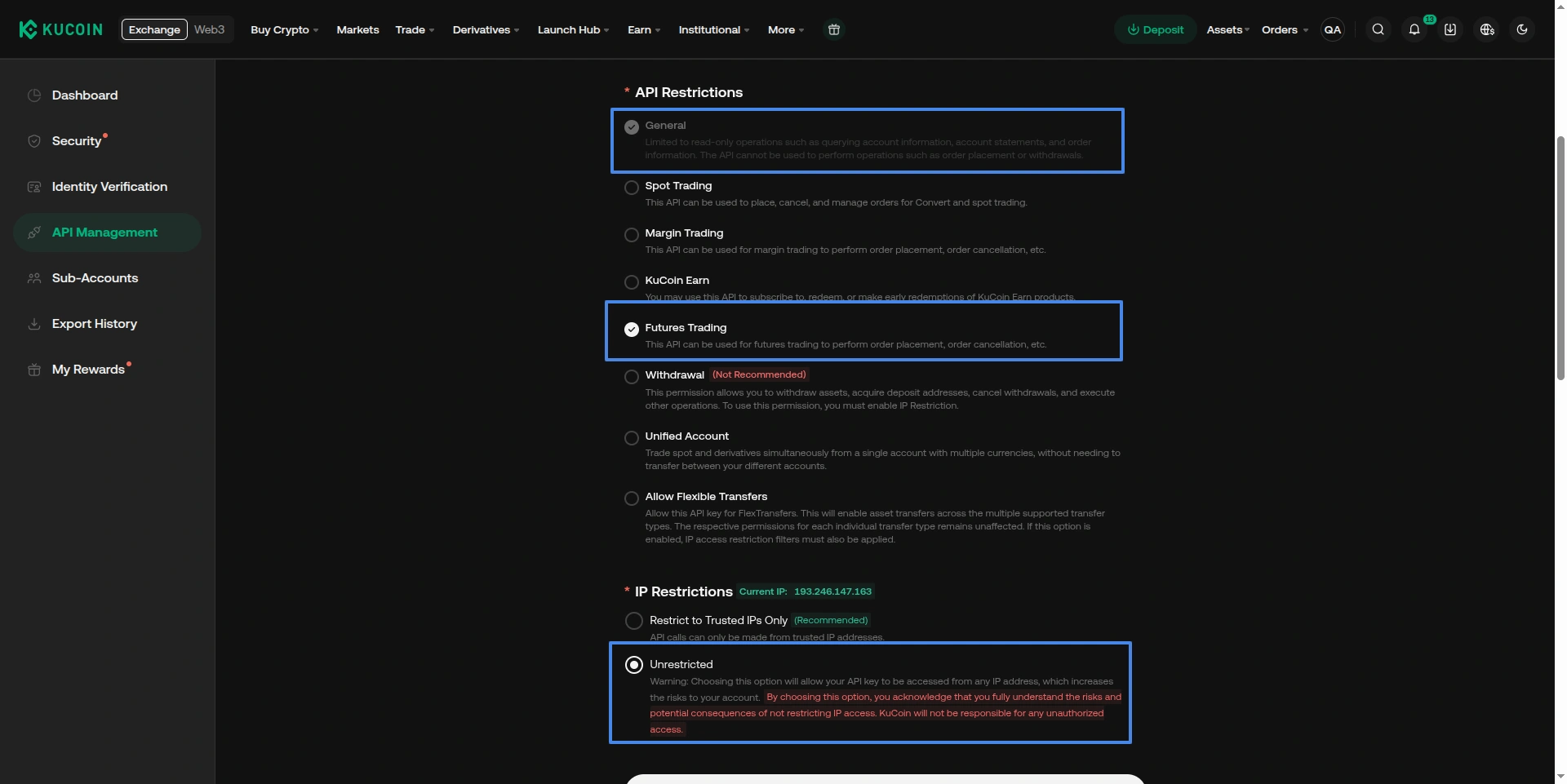Image resolution: width=1567 pixels, height=784 pixels.
Task: Open the QA account avatar
Action: pyautogui.click(x=1332, y=29)
